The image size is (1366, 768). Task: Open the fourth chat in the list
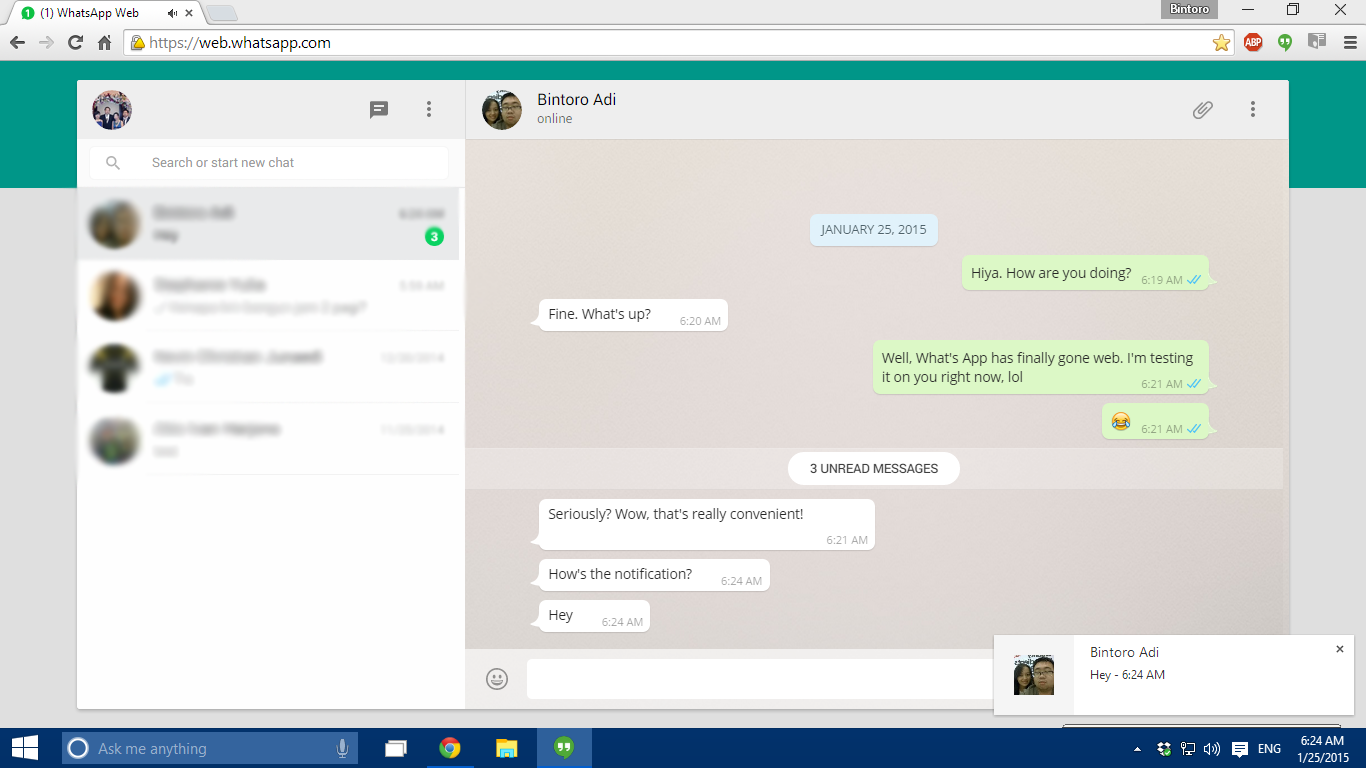click(x=268, y=440)
